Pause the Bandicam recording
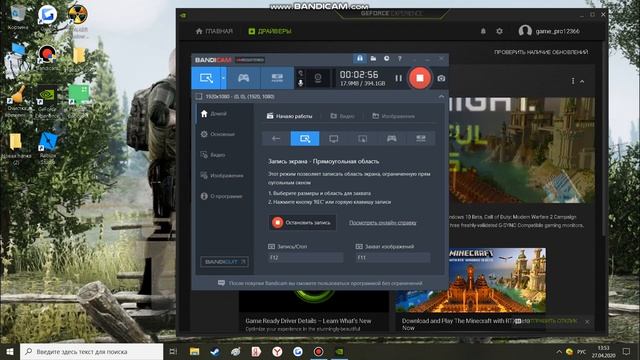The width and height of the screenshot is (640, 360). (398, 78)
